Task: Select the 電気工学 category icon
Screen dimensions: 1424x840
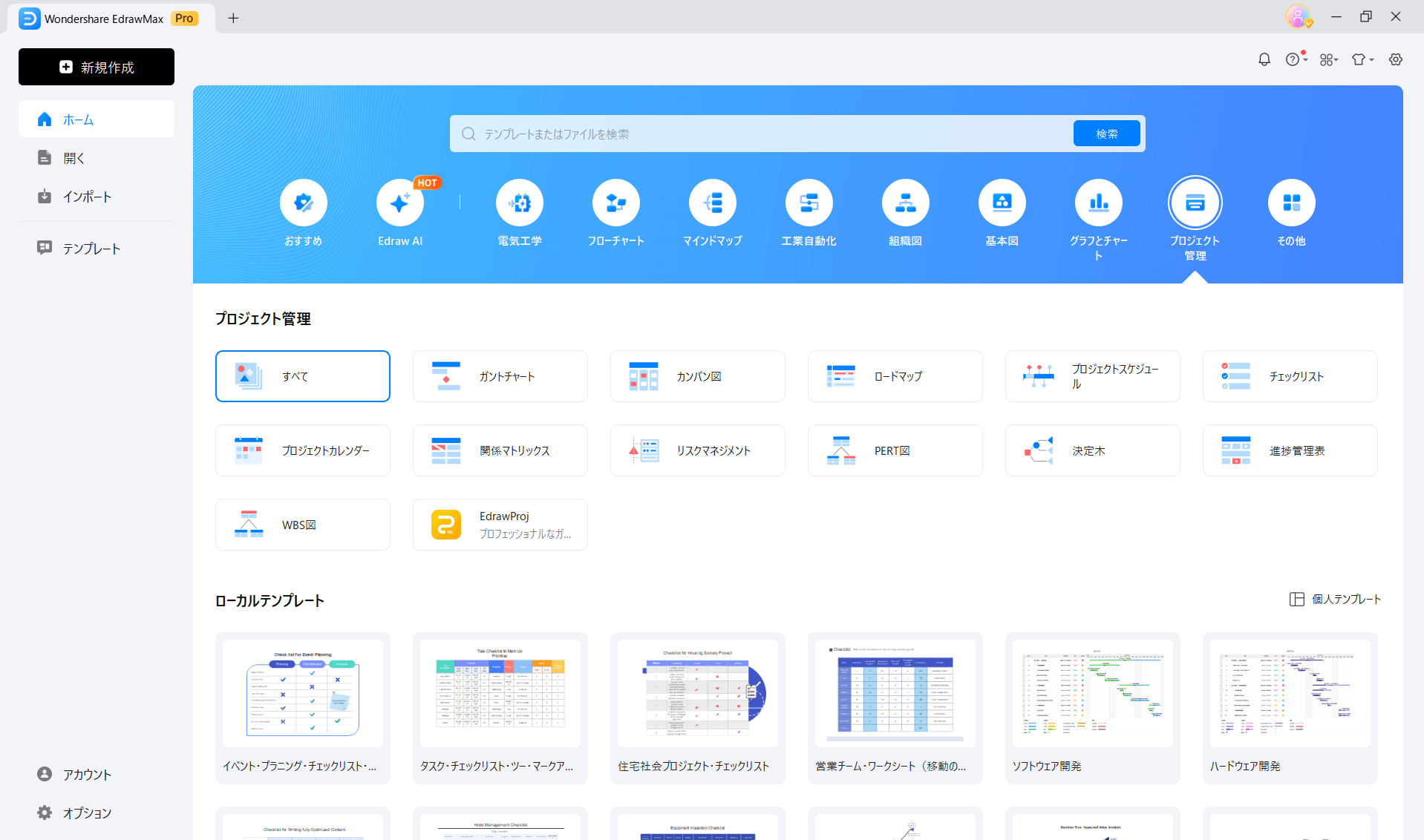Action: (520, 203)
